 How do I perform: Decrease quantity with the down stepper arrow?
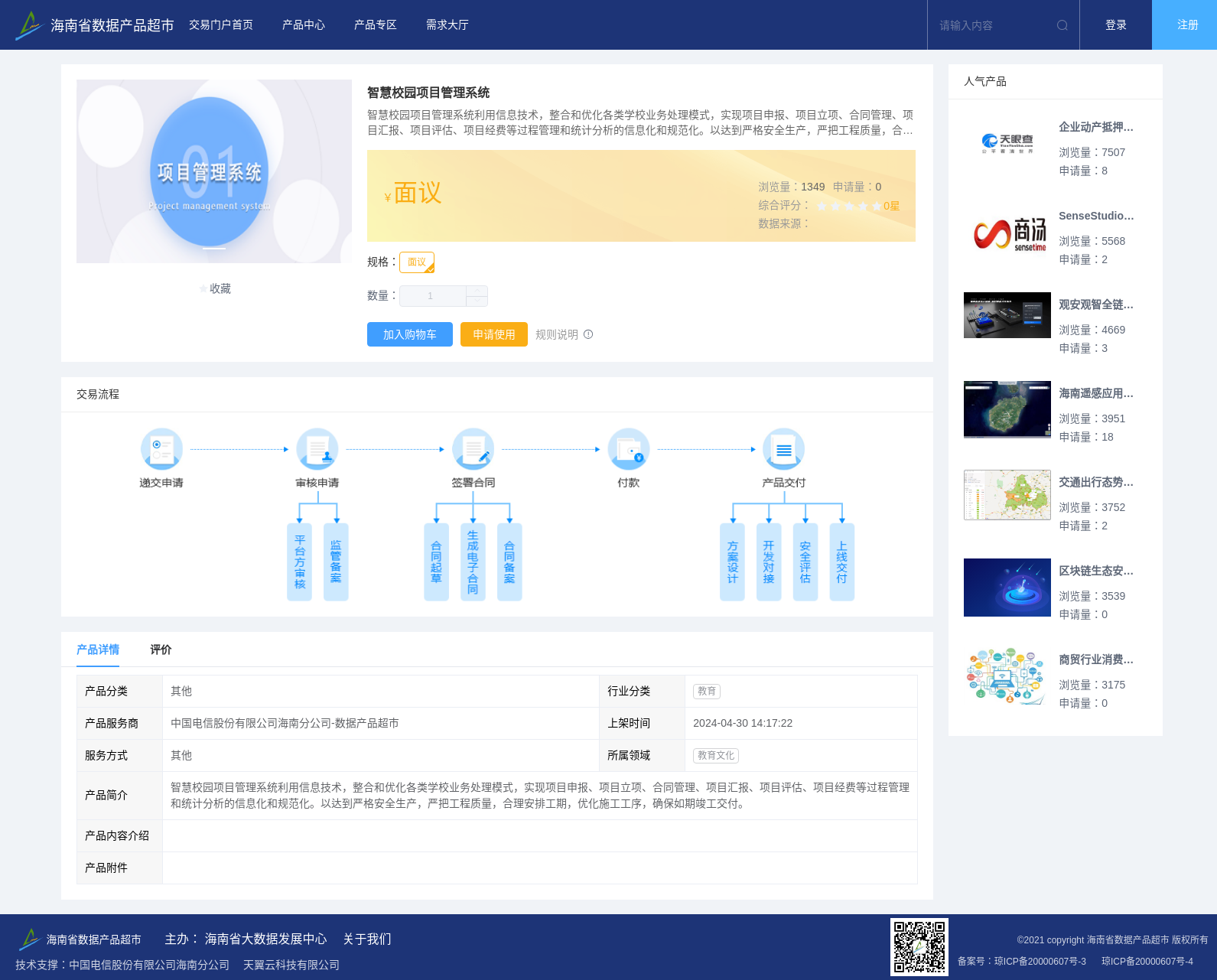[477, 301]
